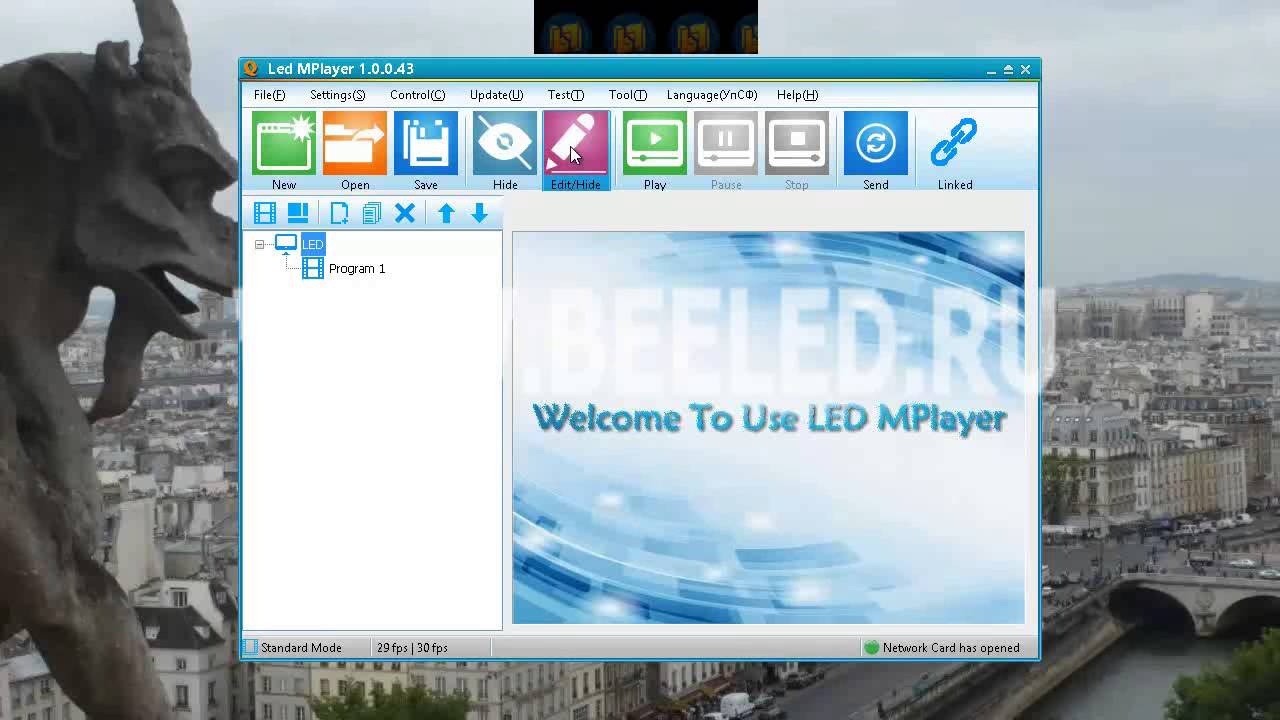Open the Update menu
The height and width of the screenshot is (720, 1280).
[x=497, y=95]
